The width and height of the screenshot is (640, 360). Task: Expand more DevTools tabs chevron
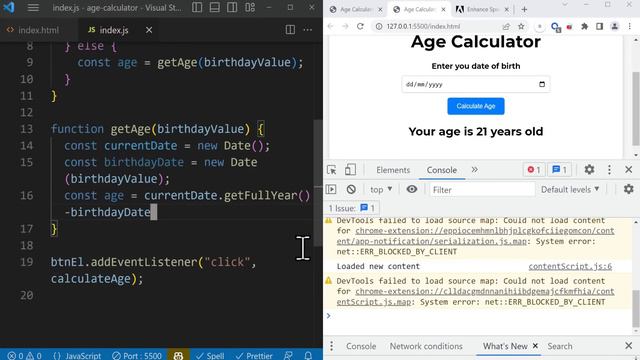point(474,169)
